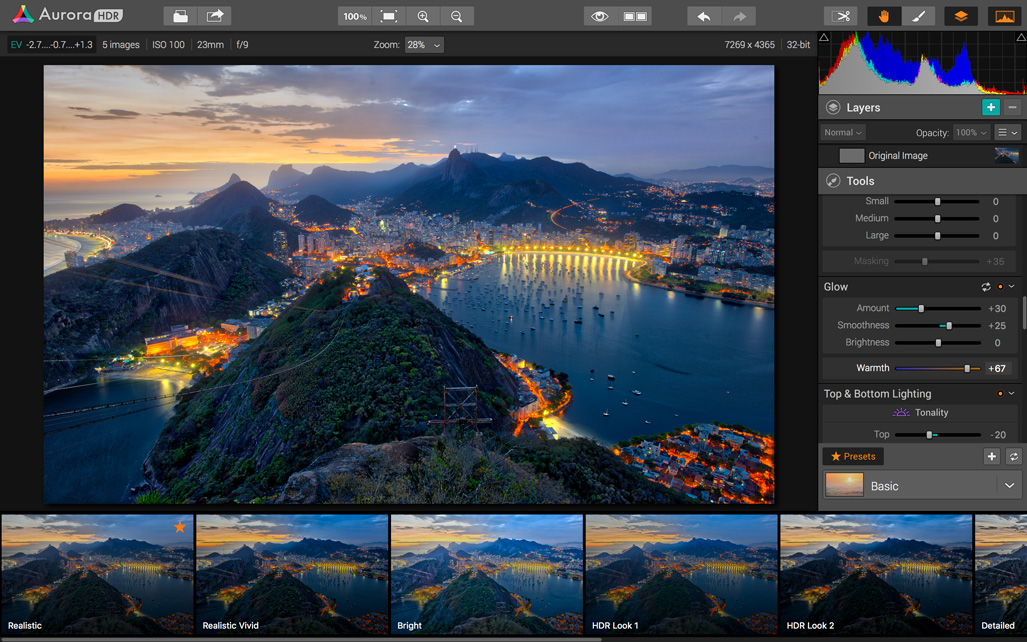Viewport: 1027px width, 642px height.
Task: Add a new layer with plus button
Action: pyautogui.click(x=990, y=107)
